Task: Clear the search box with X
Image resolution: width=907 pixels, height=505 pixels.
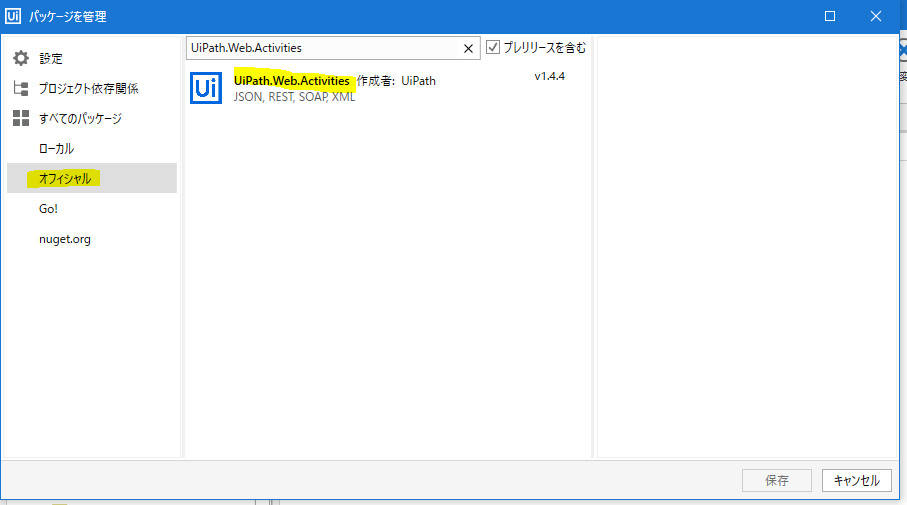Action: 469,49
